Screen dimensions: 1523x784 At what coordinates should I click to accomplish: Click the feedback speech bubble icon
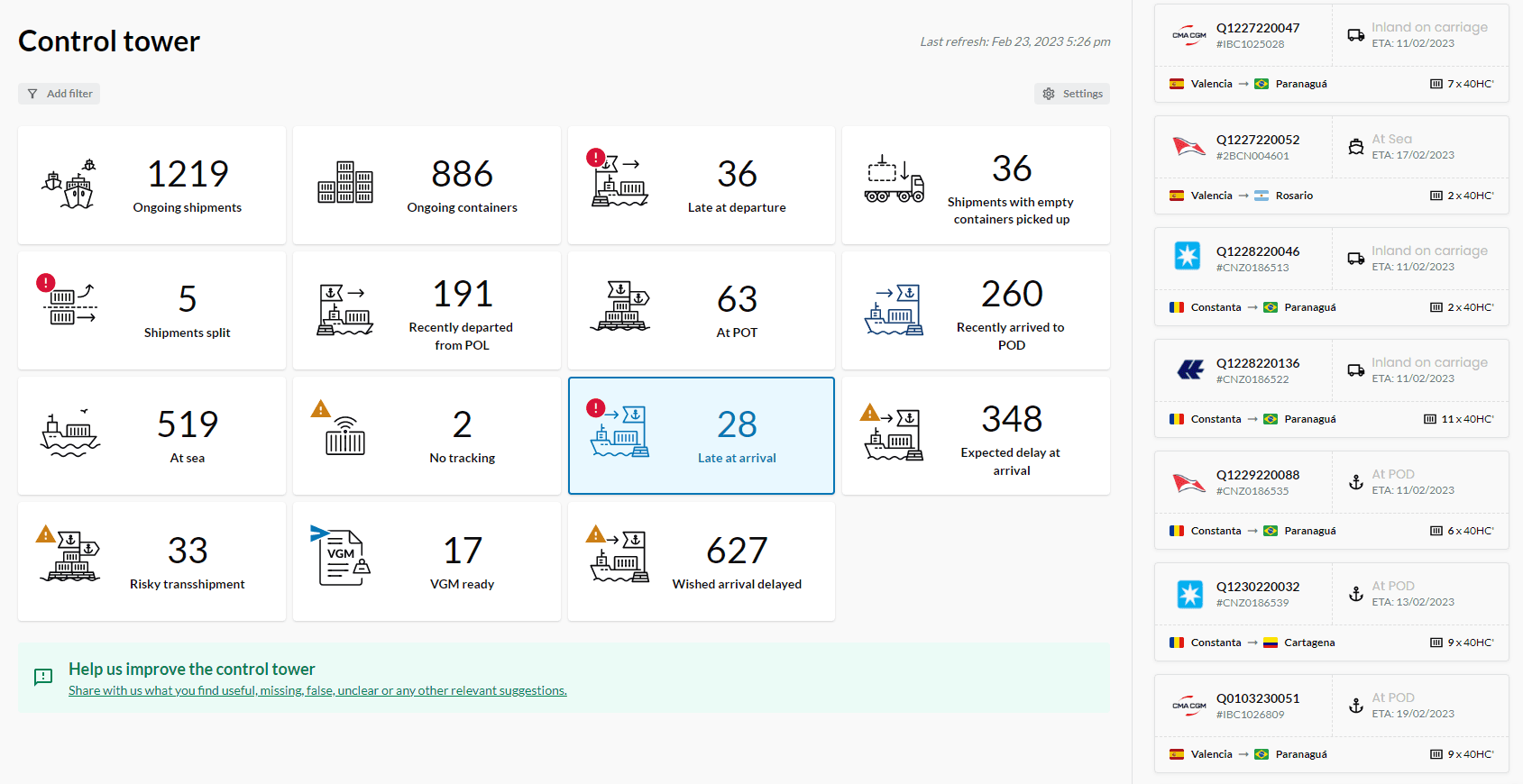point(43,677)
